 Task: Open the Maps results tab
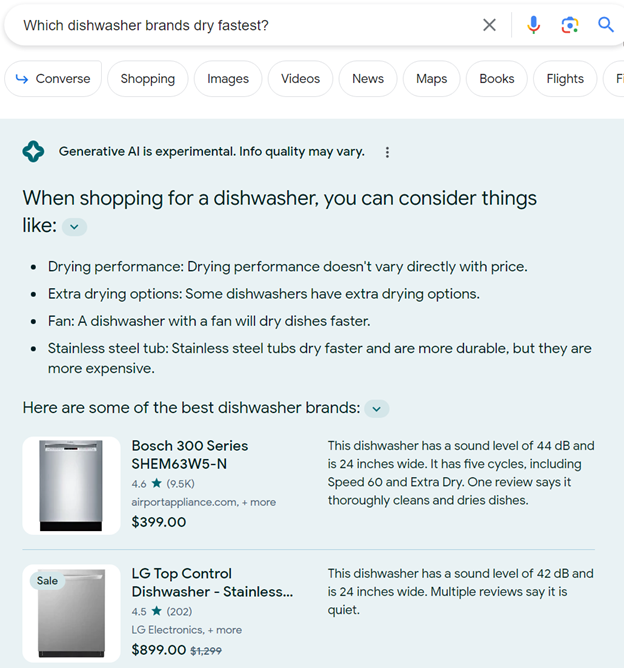pos(431,79)
